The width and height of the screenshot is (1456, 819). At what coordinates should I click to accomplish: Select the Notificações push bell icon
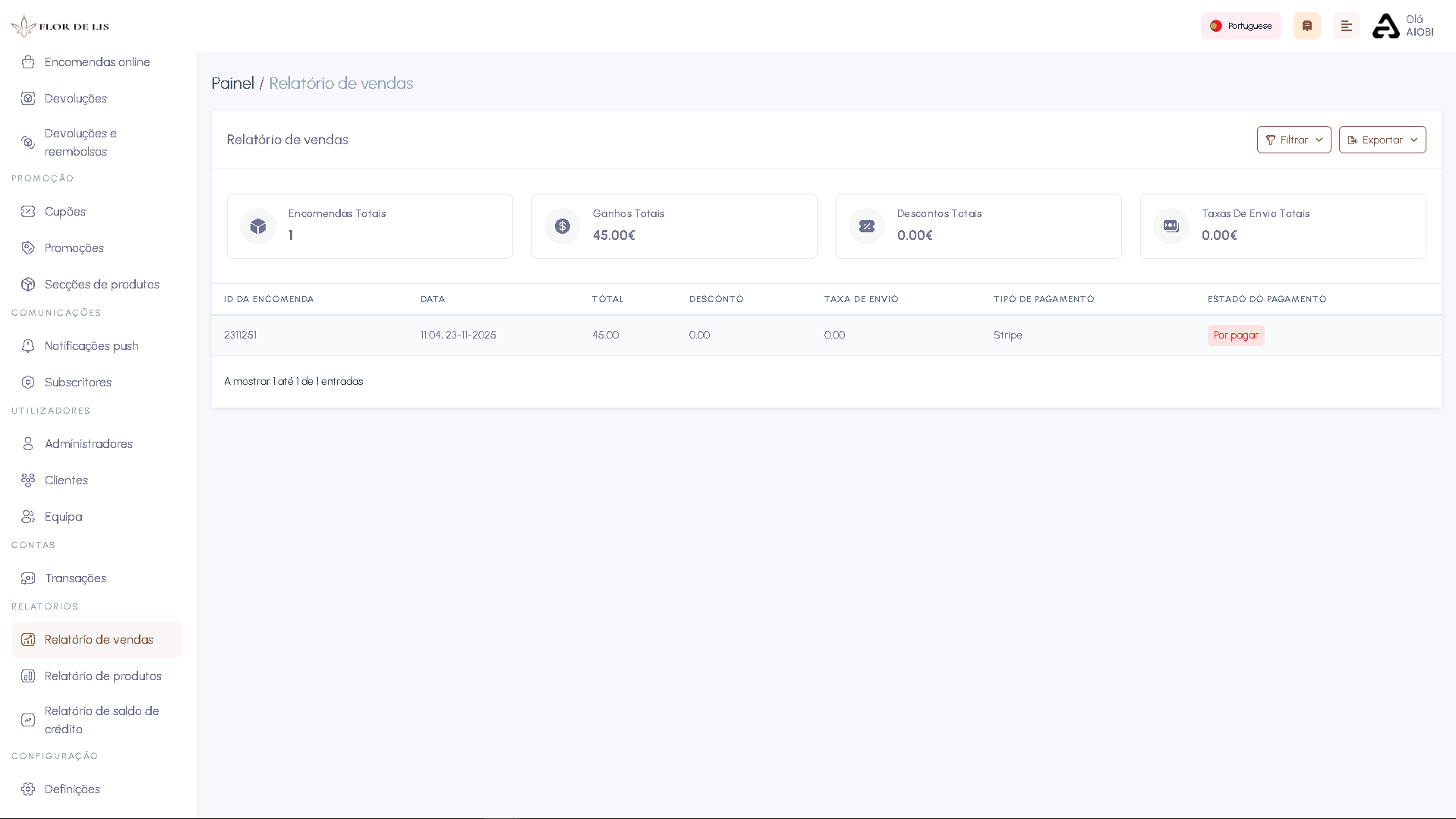point(28,345)
